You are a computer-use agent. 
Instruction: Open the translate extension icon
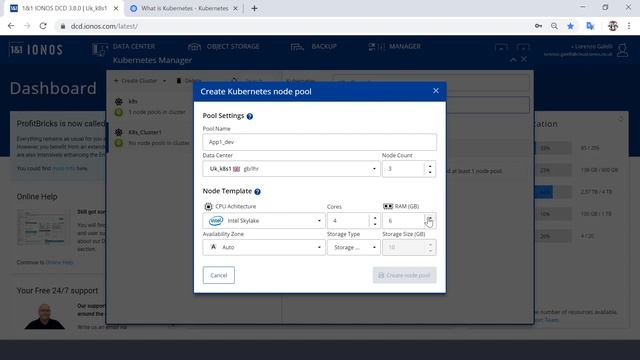tap(590, 26)
